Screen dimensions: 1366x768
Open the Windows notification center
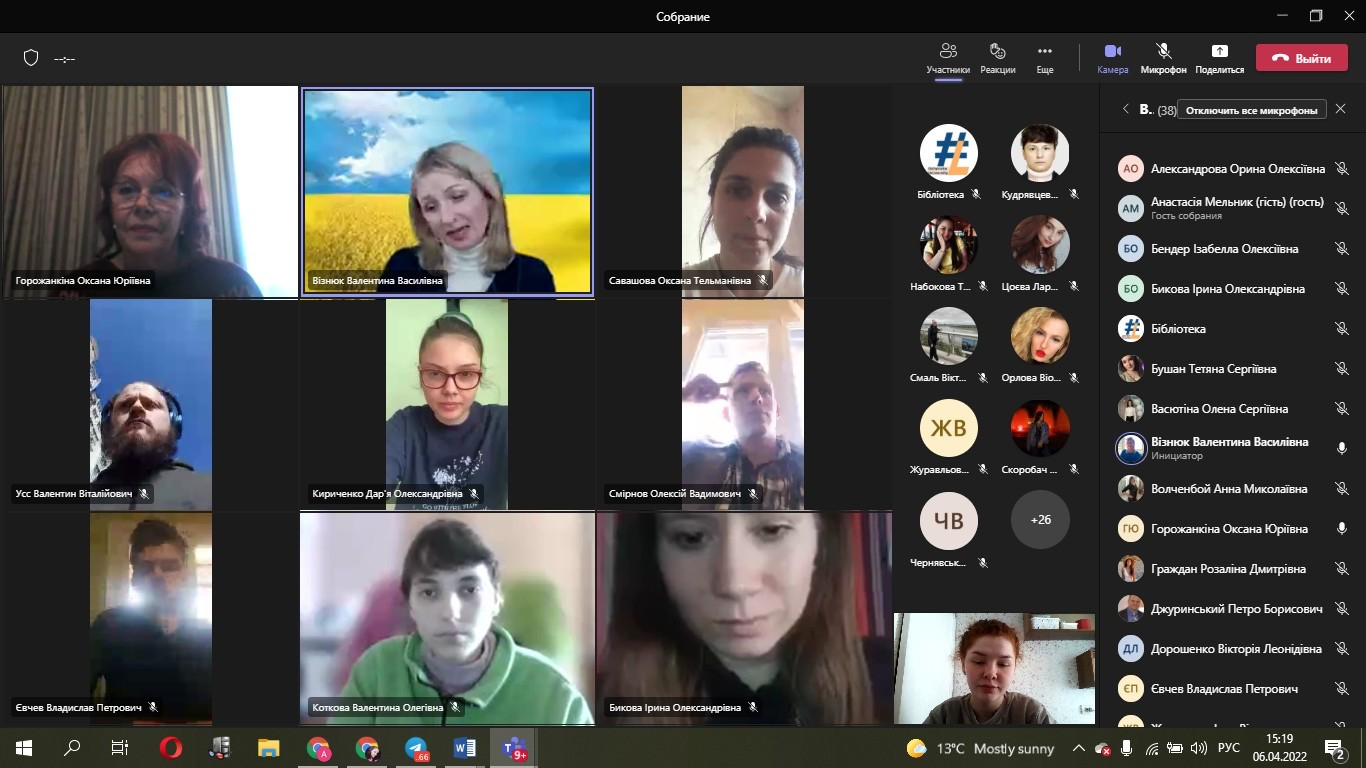(1335, 748)
